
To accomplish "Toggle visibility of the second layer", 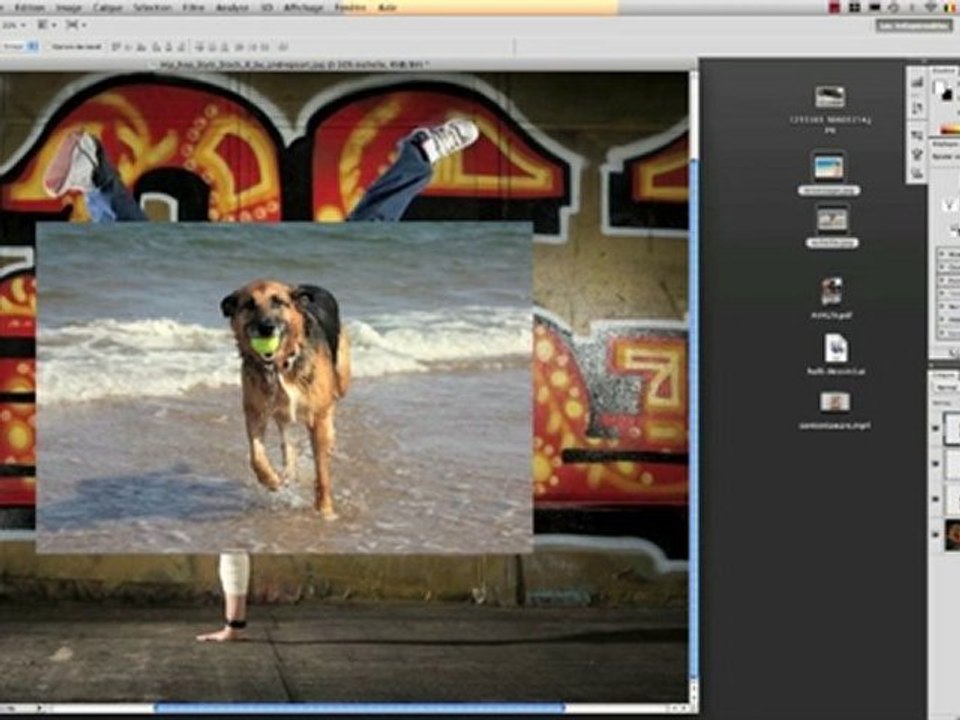I will pos(936,465).
